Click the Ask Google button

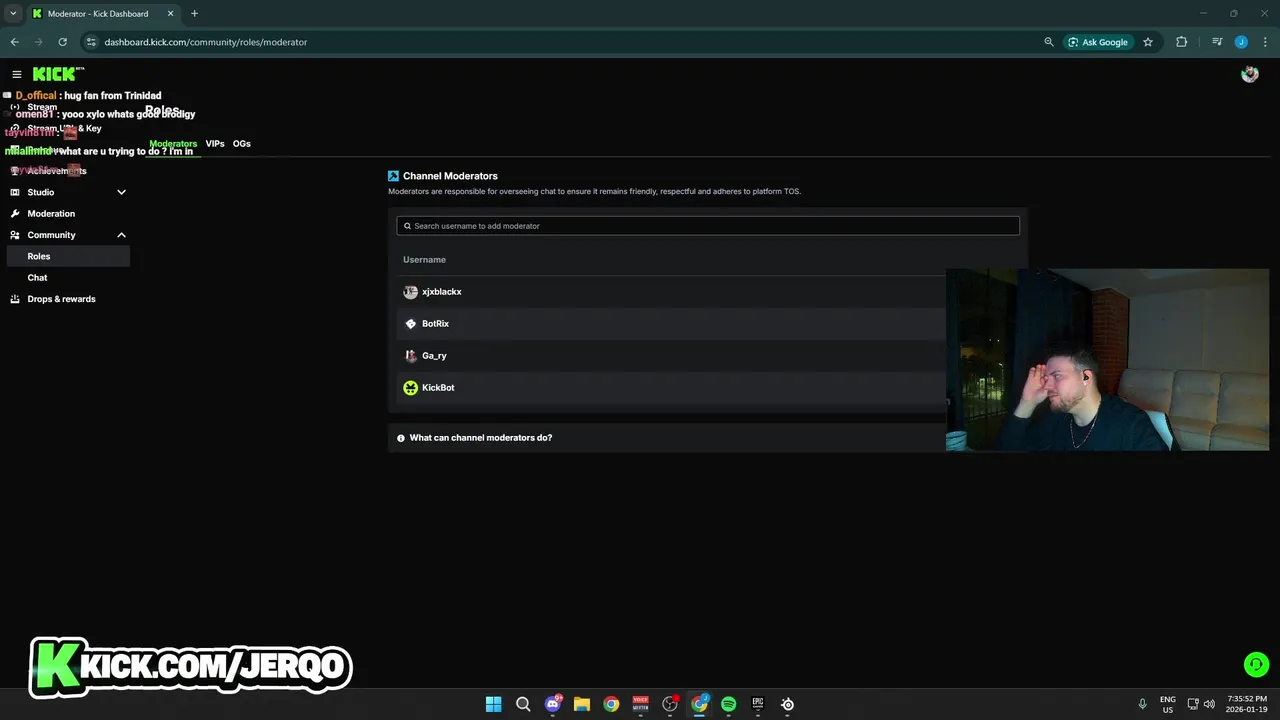click(x=1098, y=42)
